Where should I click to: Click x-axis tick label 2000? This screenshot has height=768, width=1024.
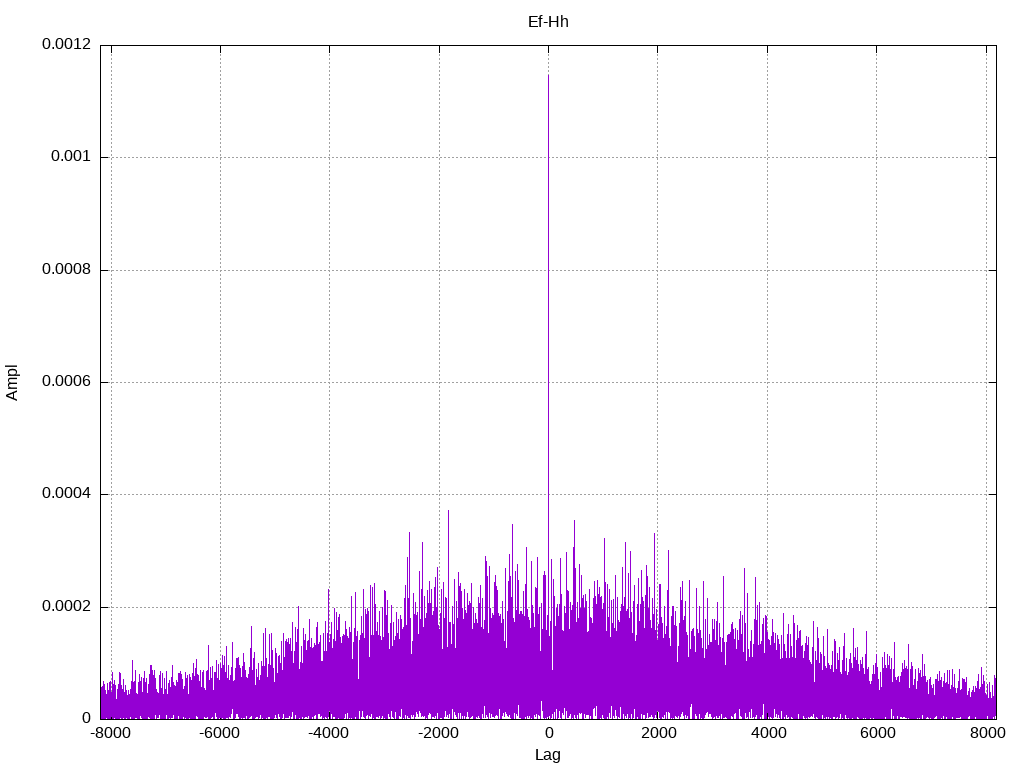pos(658,733)
